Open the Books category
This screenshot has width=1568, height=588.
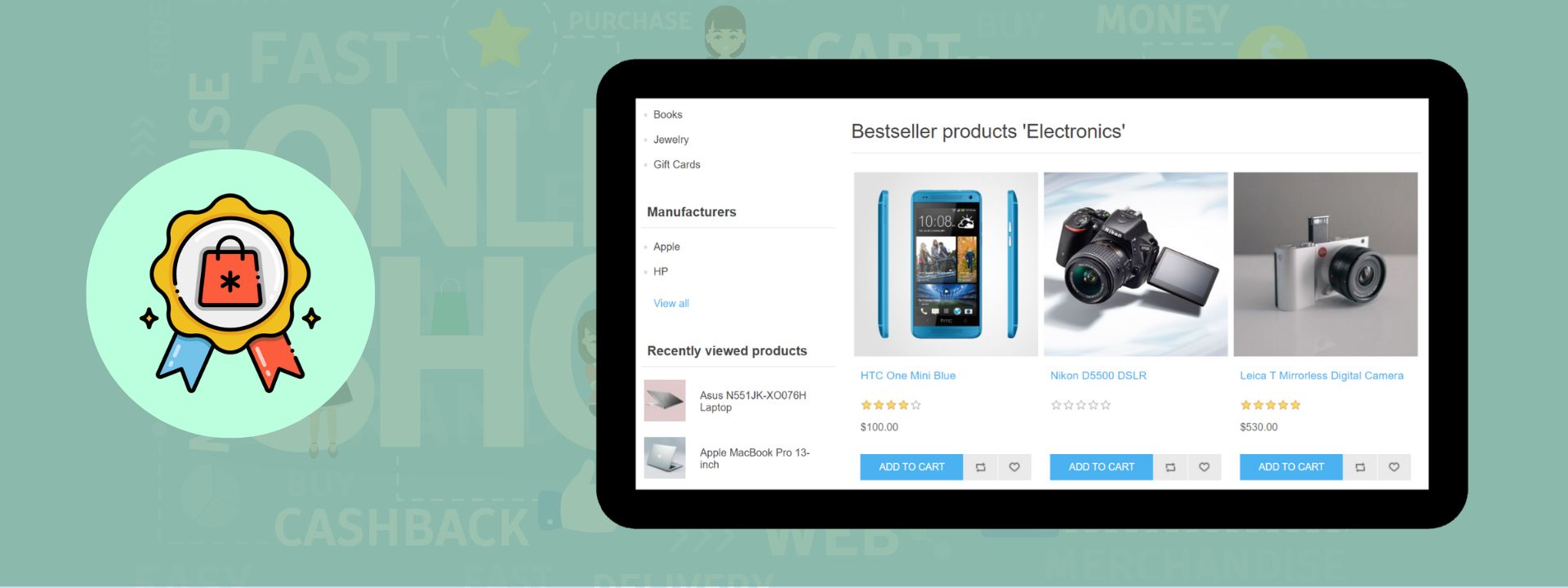[667, 115]
